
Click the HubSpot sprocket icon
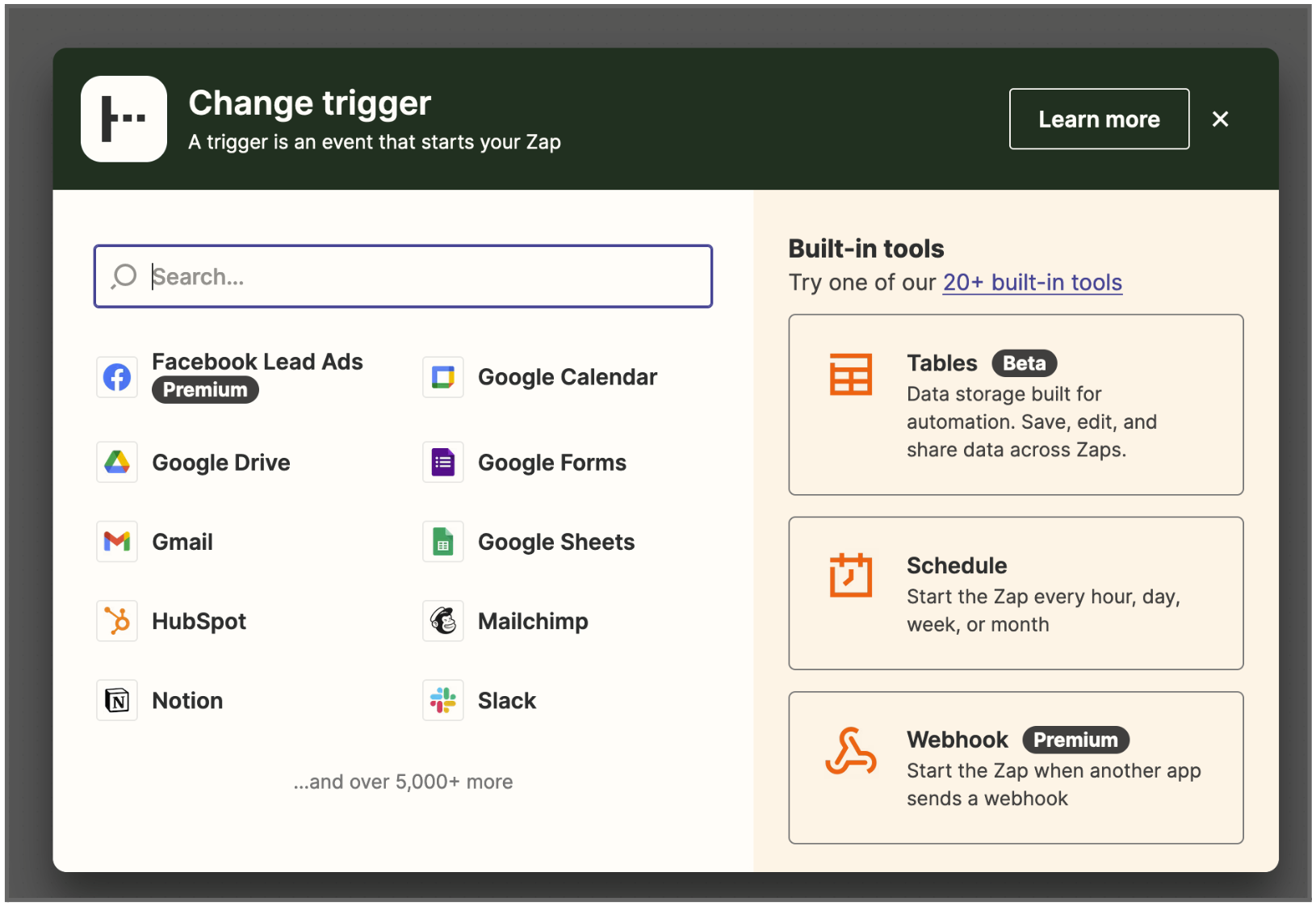pyautogui.click(x=117, y=621)
